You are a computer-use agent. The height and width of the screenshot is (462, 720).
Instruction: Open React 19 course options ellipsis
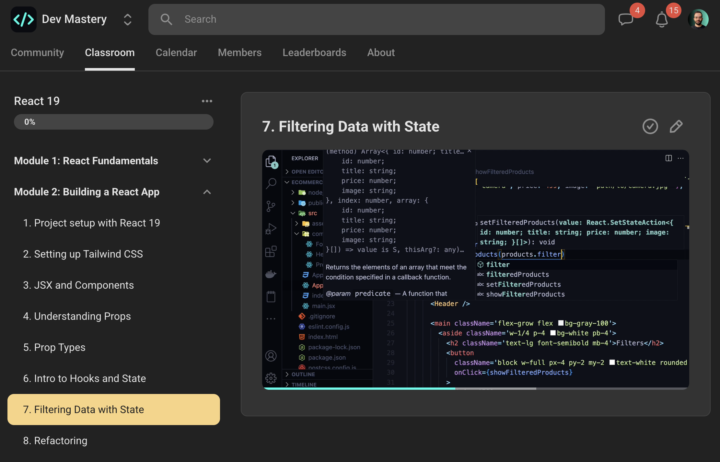coord(207,101)
